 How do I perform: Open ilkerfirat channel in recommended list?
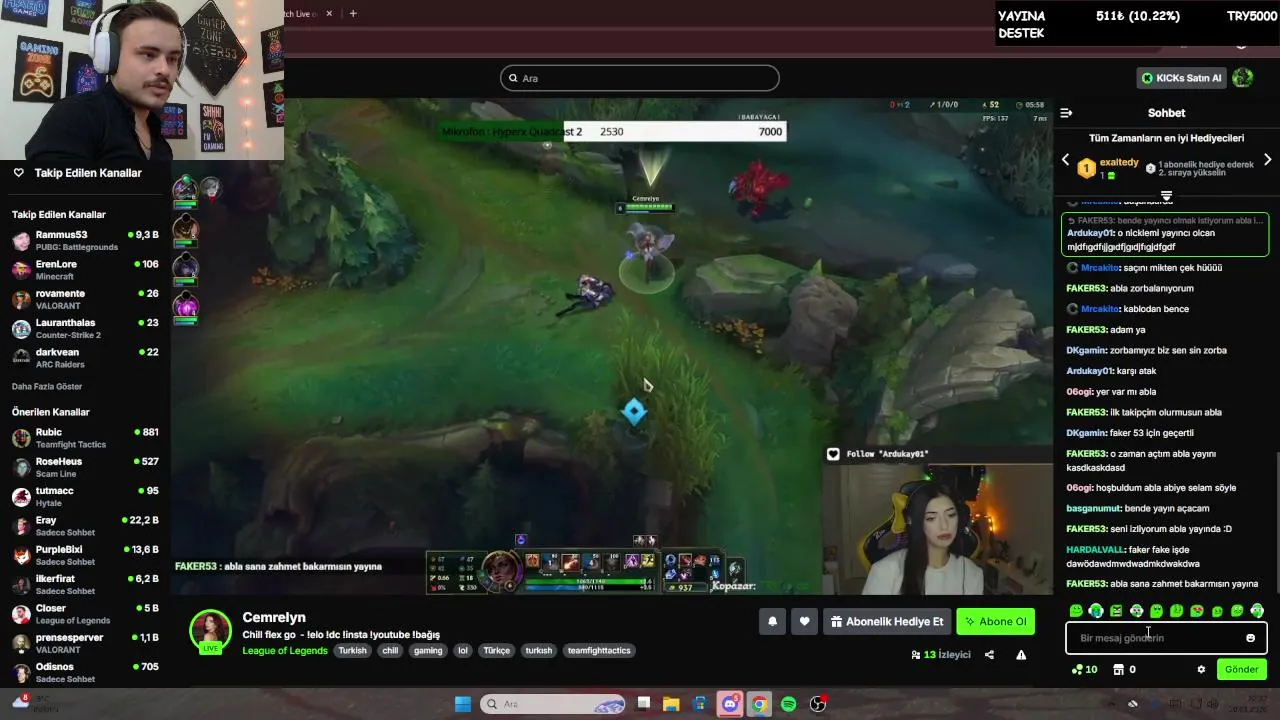click(85, 584)
